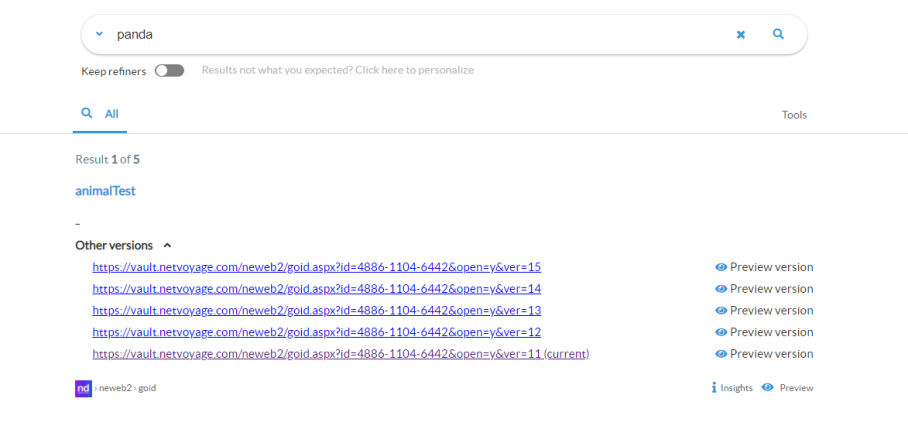Viewport: 908px width, 426px height.
Task: Open the search options dropdown chevron
Action: pos(99,34)
